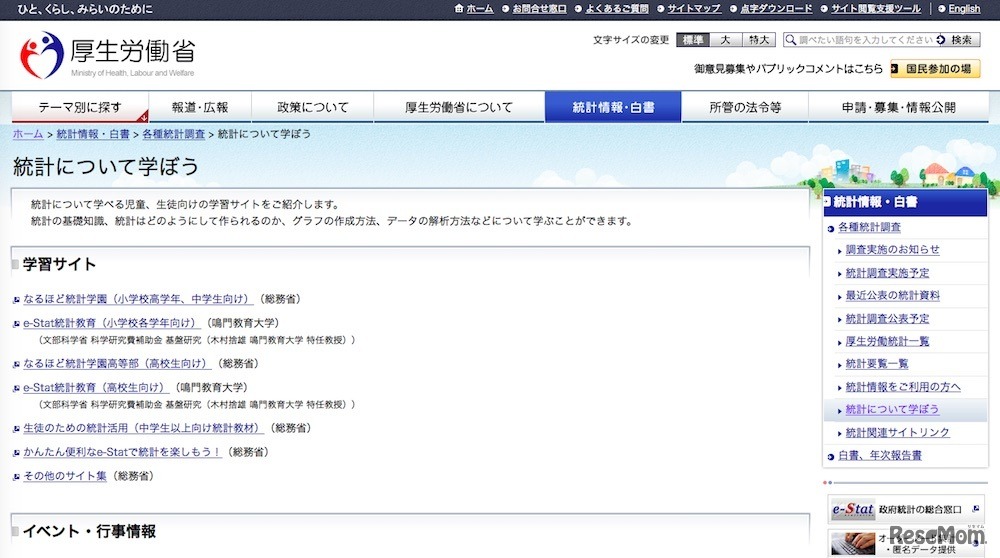
Task: Open the 報道・広報 navigation tab
Action: tap(200, 107)
